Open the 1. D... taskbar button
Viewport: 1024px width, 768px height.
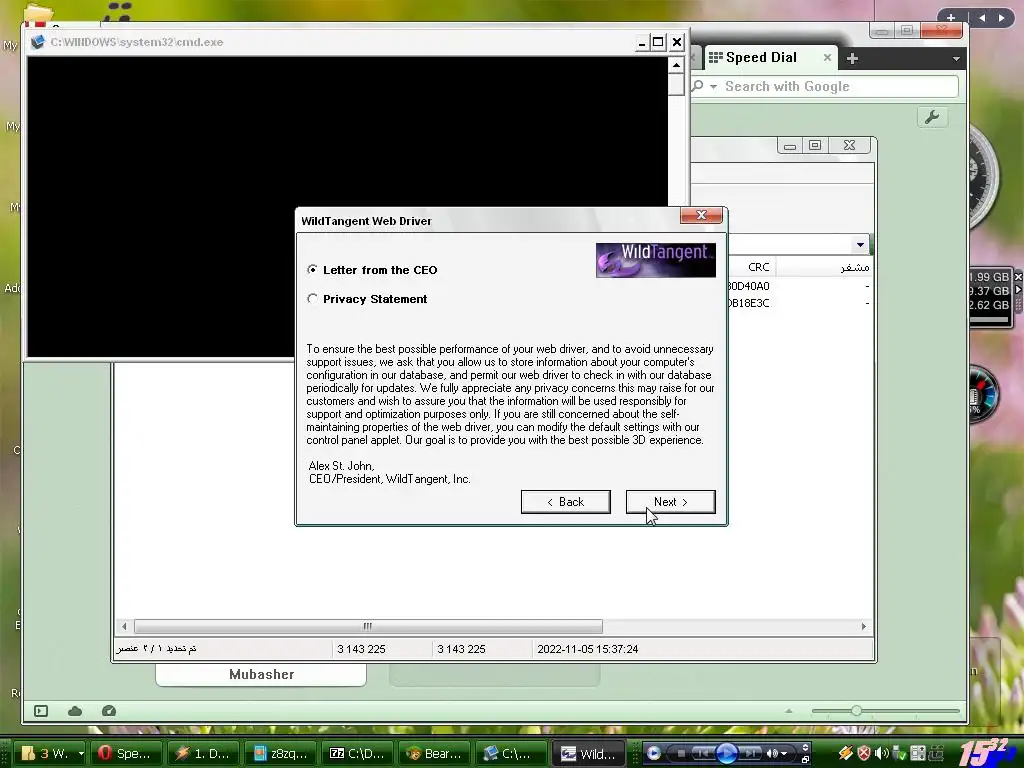pos(202,753)
